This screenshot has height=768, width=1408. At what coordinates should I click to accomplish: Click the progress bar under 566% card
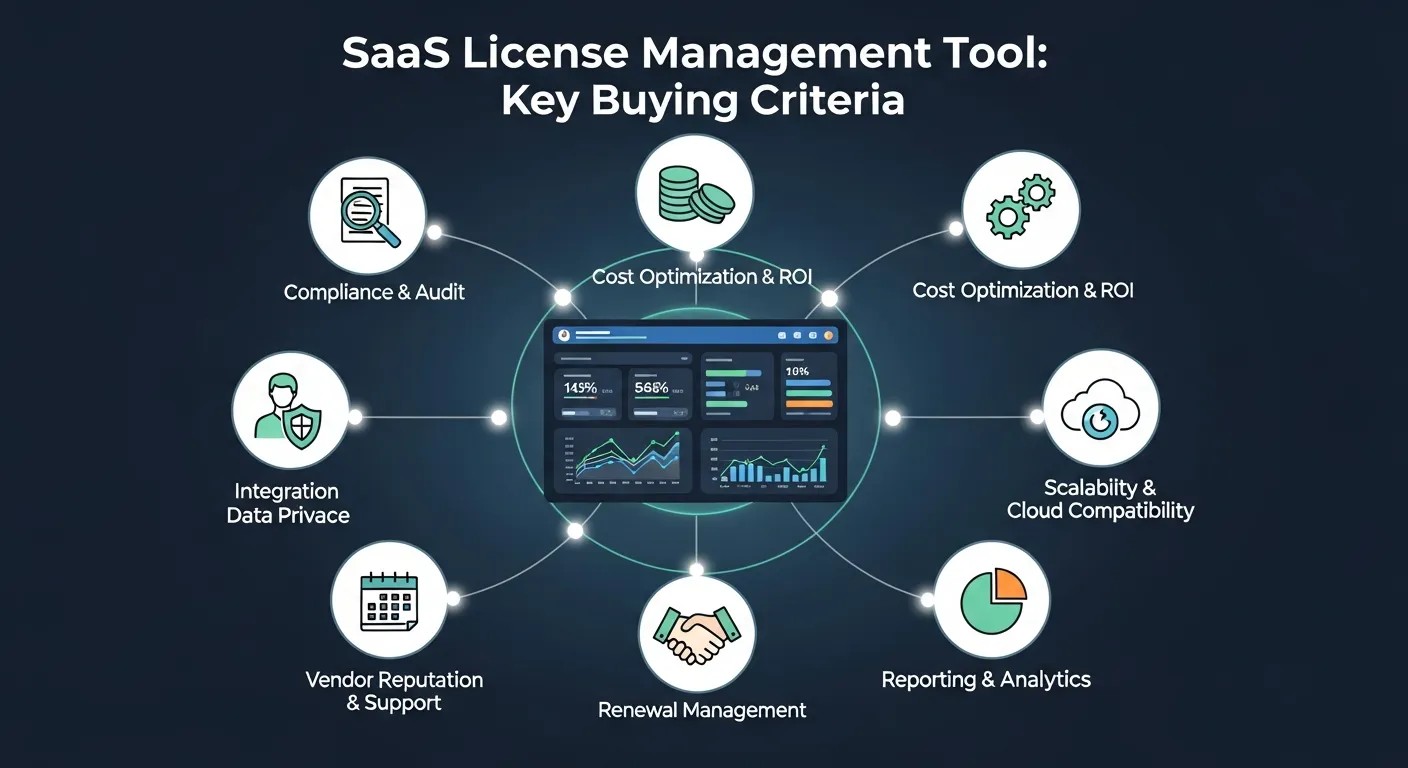coord(661,413)
